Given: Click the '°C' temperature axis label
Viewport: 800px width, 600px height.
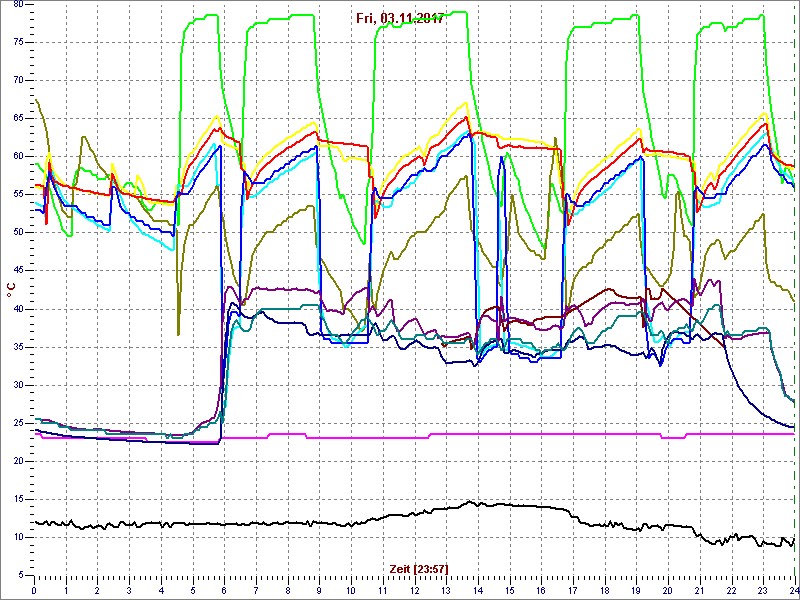Looking at the screenshot, I should pos(11,291).
